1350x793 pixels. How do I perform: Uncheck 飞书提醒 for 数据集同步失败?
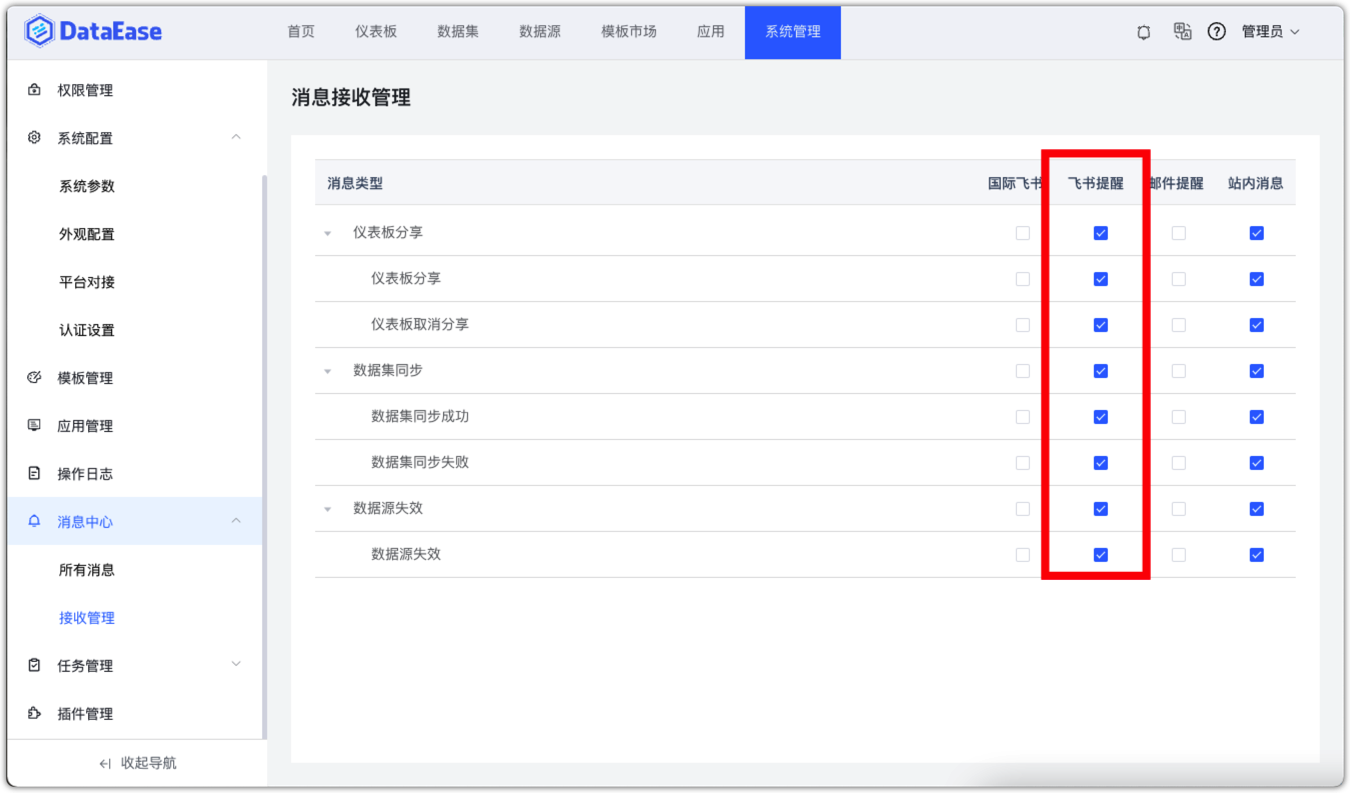point(1100,463)
